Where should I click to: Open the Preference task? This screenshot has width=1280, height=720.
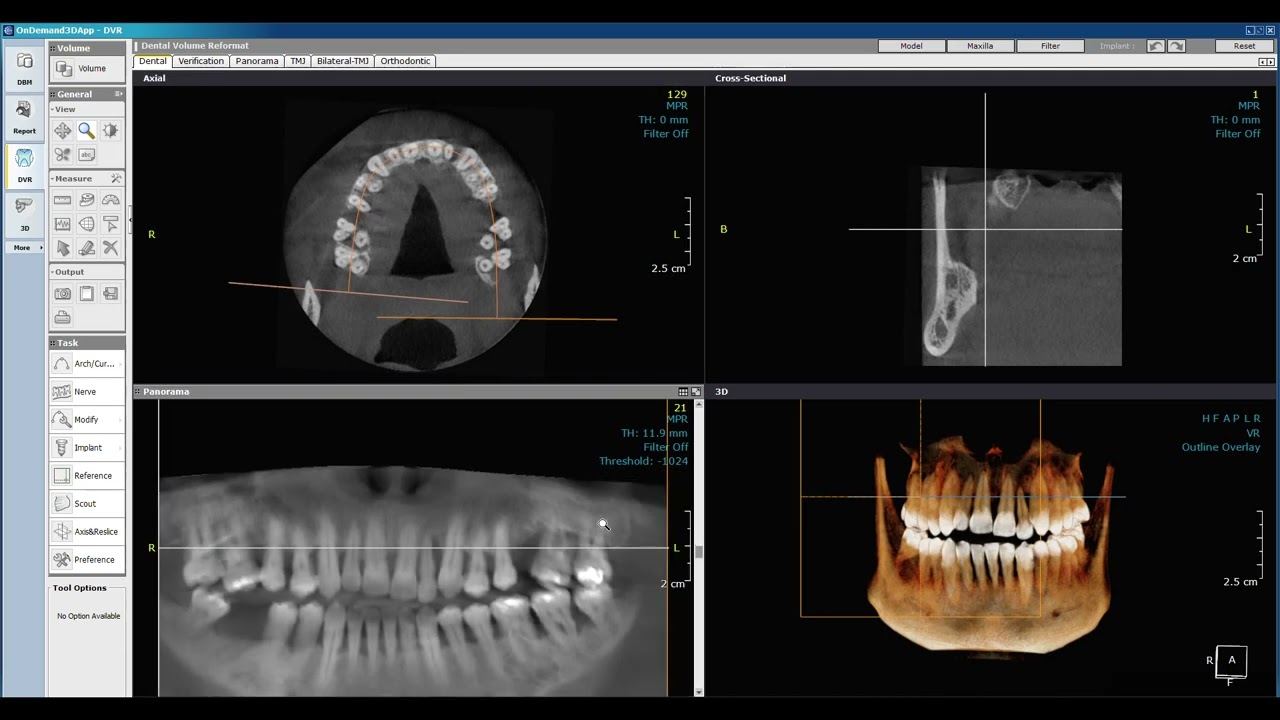pos(87,560)
